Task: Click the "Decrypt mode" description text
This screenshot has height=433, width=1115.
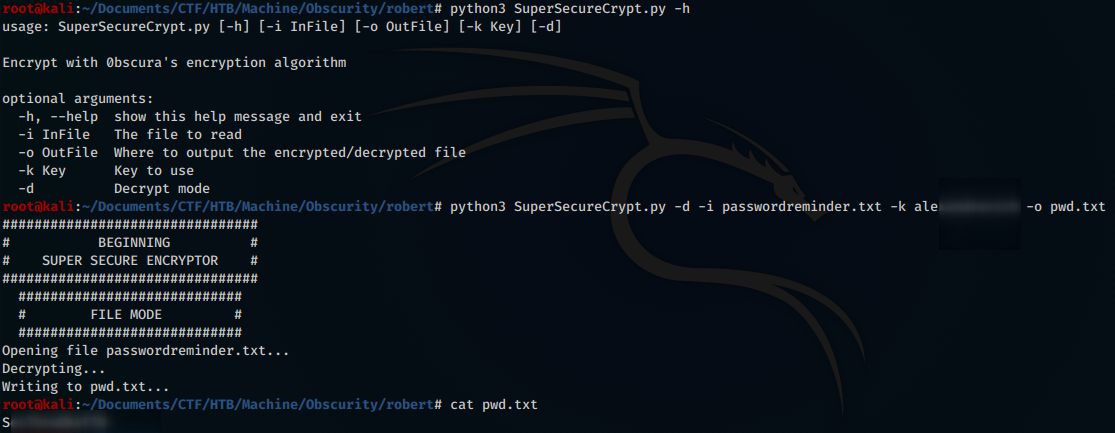Action: coord(162,189)
